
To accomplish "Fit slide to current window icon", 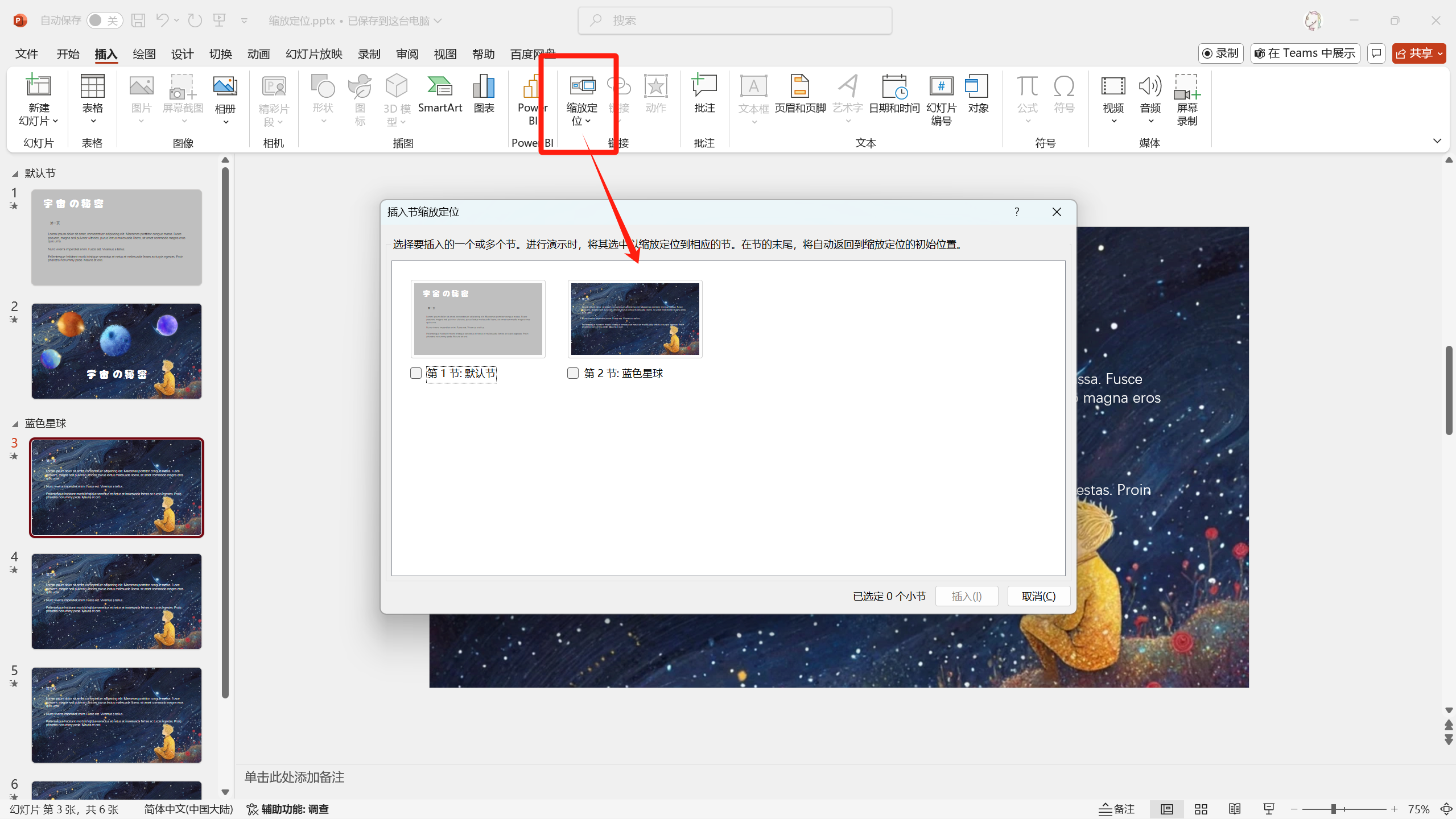I will (1446, 809).
